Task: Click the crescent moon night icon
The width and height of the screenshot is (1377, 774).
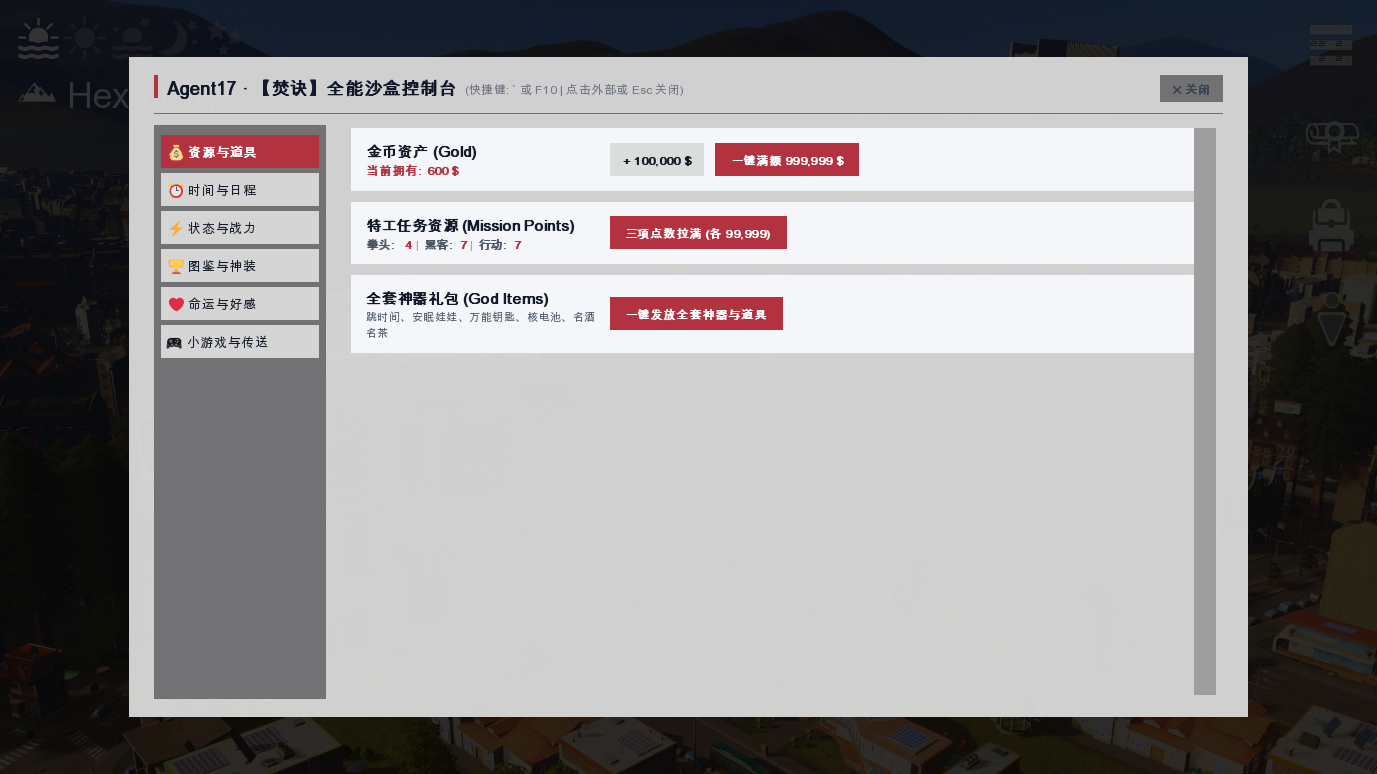Action: (175, 39)
